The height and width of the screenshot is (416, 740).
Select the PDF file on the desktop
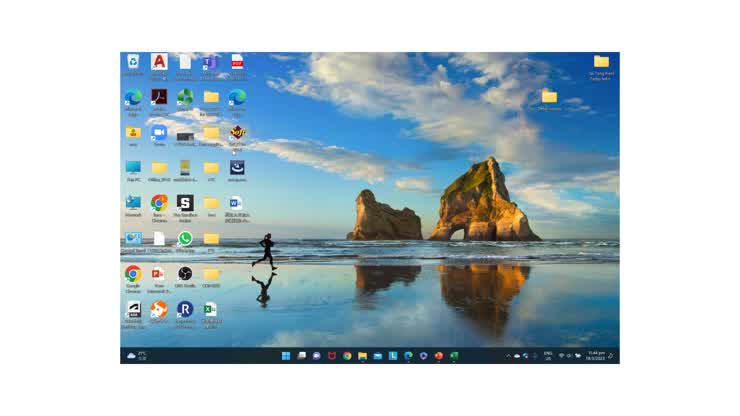tap(237, 62)
